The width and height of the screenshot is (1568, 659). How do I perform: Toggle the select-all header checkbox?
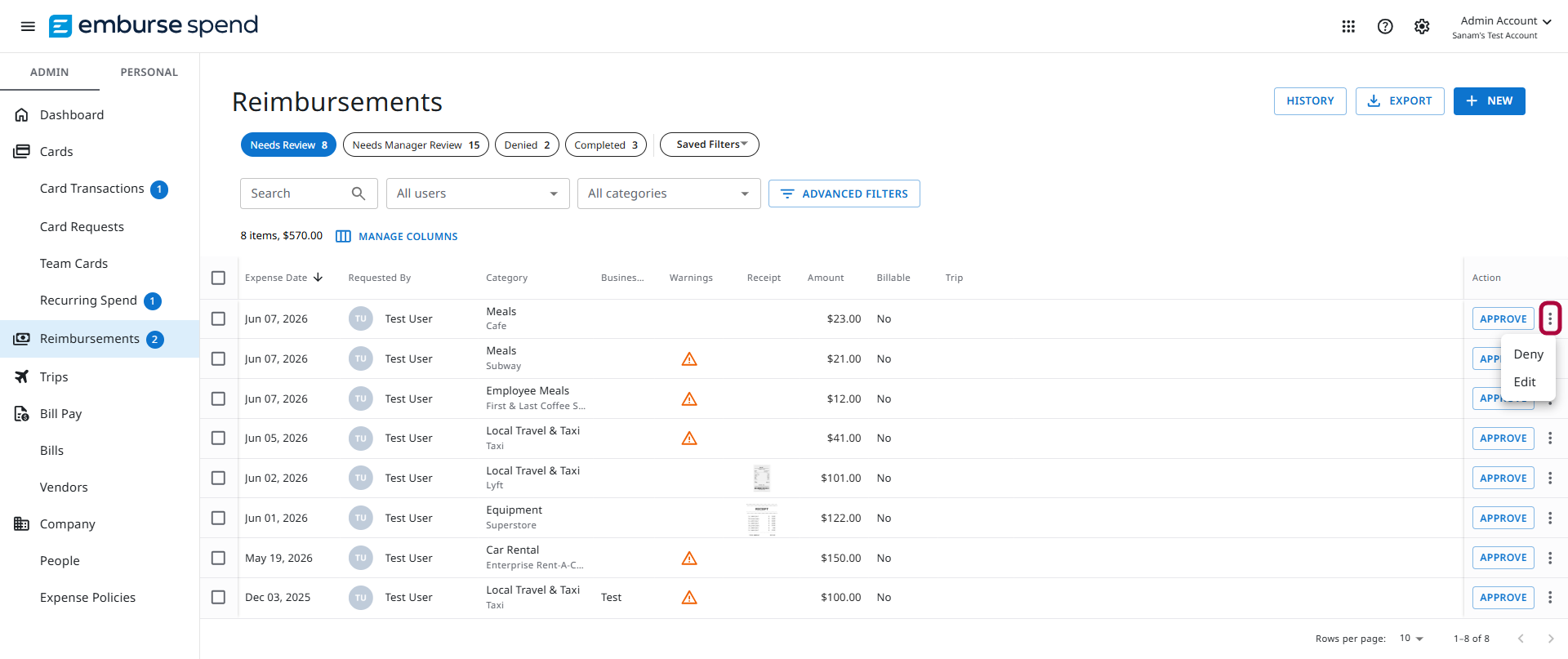[x=218, y=278]
